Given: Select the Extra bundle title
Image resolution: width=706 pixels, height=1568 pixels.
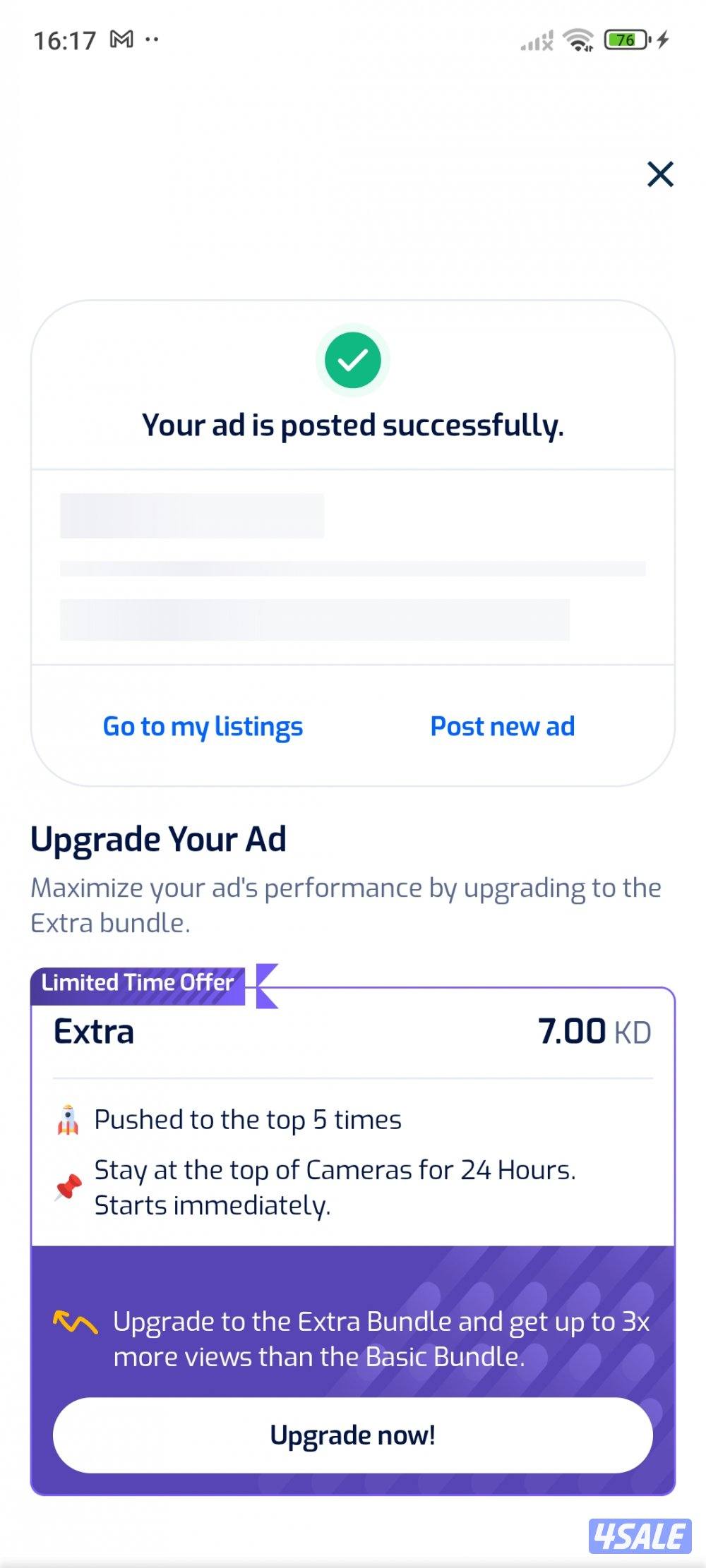Looking at the screenshot, I should (x=94, y=1032).
